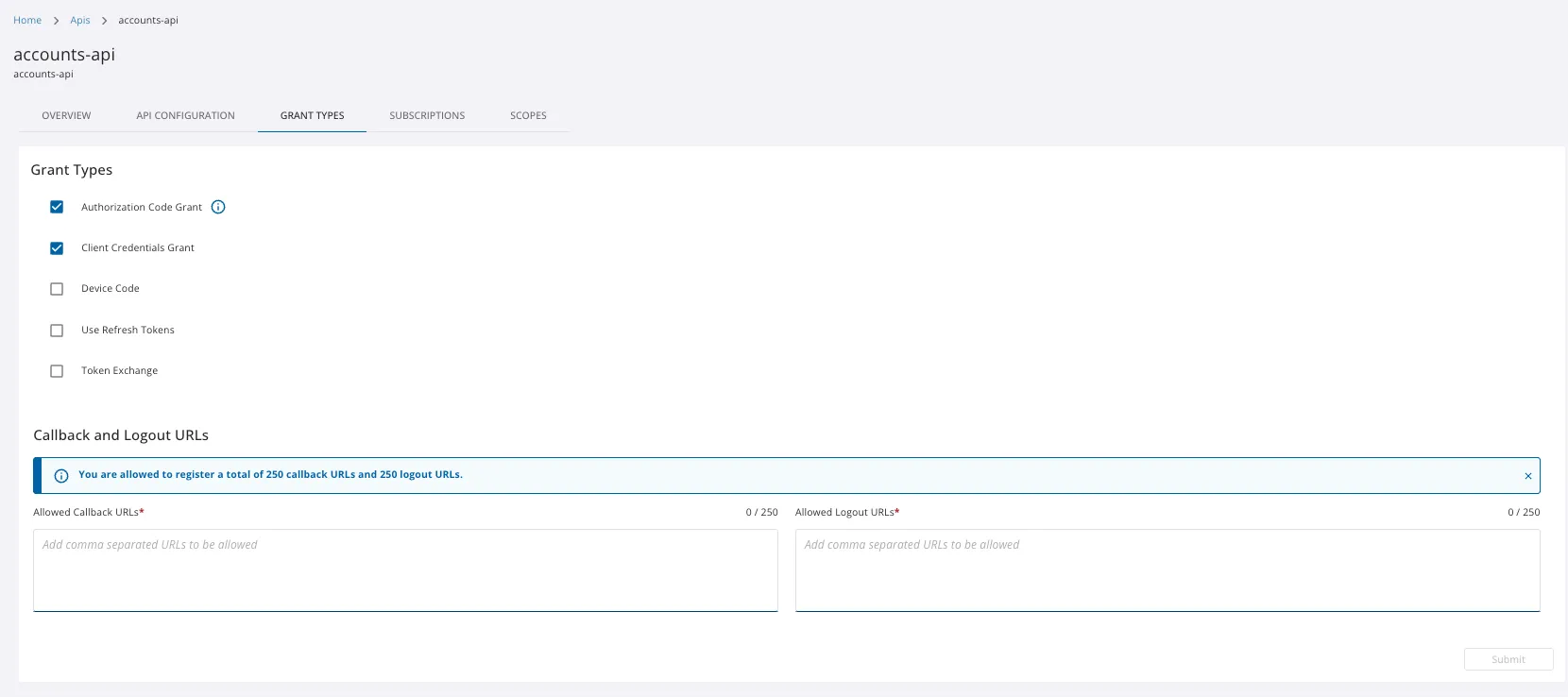
Task: Click the 0 / 250 counter above logout URLs
Action: pos(1524,512)
